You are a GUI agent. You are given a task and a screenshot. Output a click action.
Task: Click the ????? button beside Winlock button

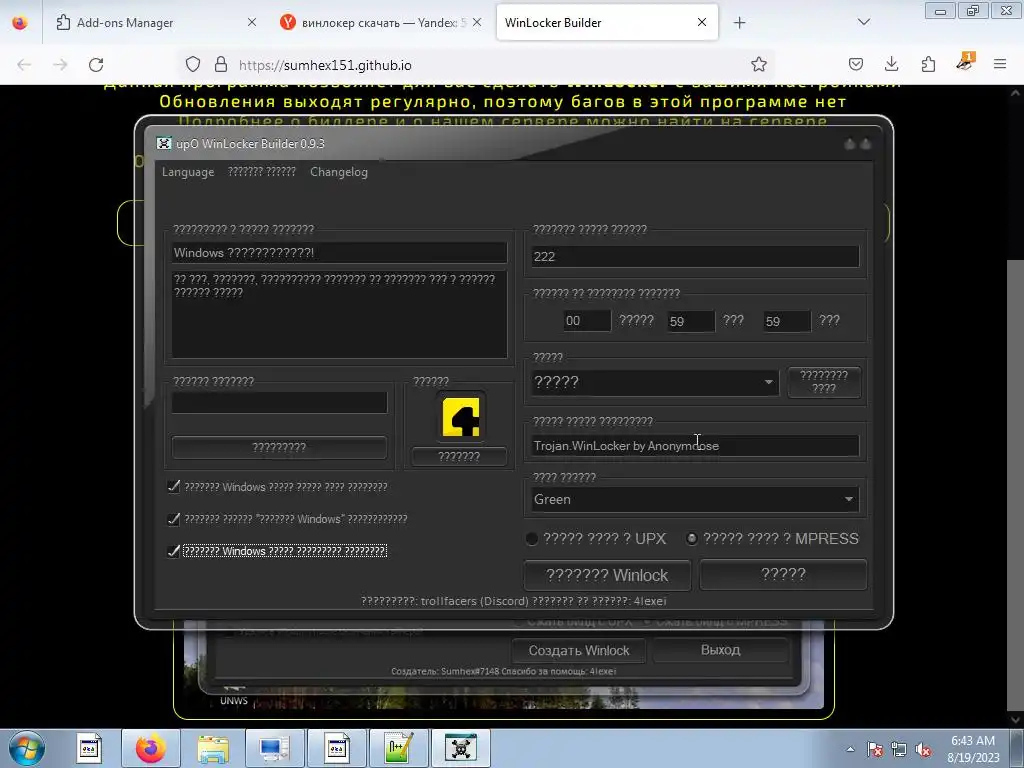coord(783,575)
